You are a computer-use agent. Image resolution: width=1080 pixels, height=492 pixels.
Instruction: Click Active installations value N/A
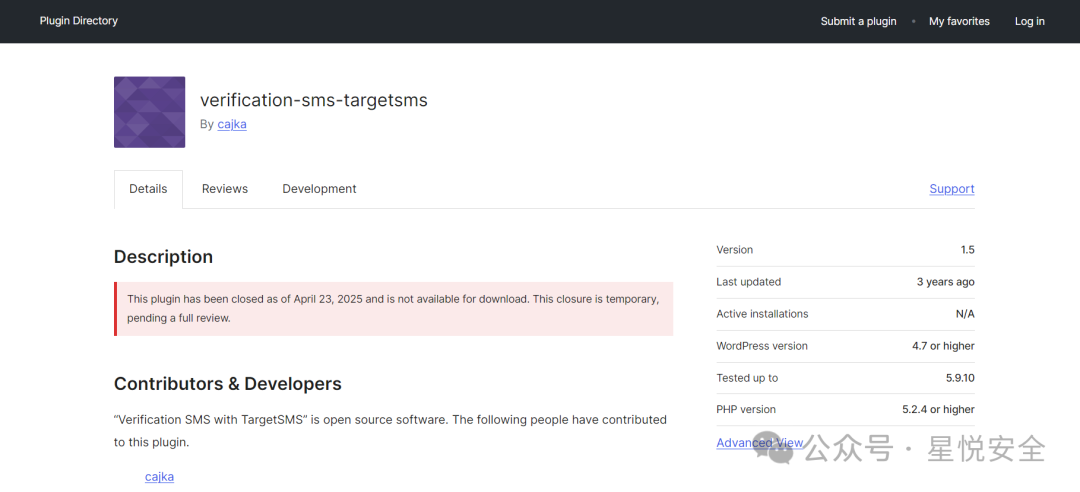click(964, 314)
